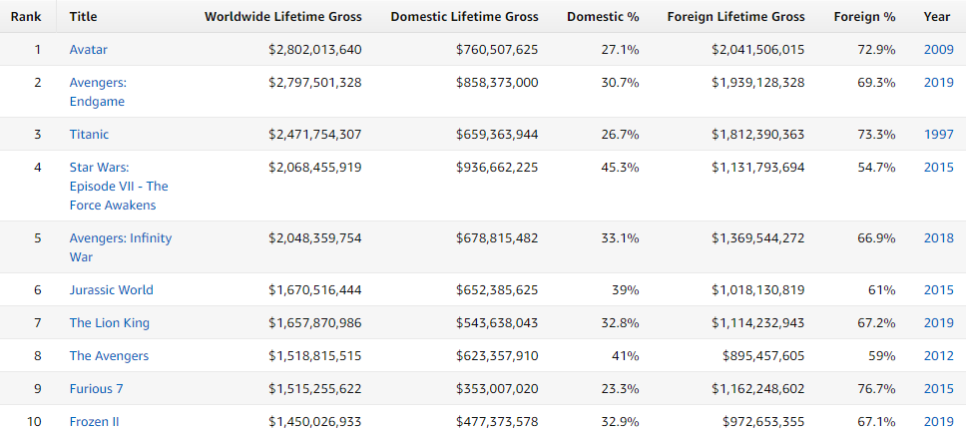Viewport: 966px width, 433px height.
Task: Open Star Wars: Episode VII title link
Action: click(x=119, y=186)
